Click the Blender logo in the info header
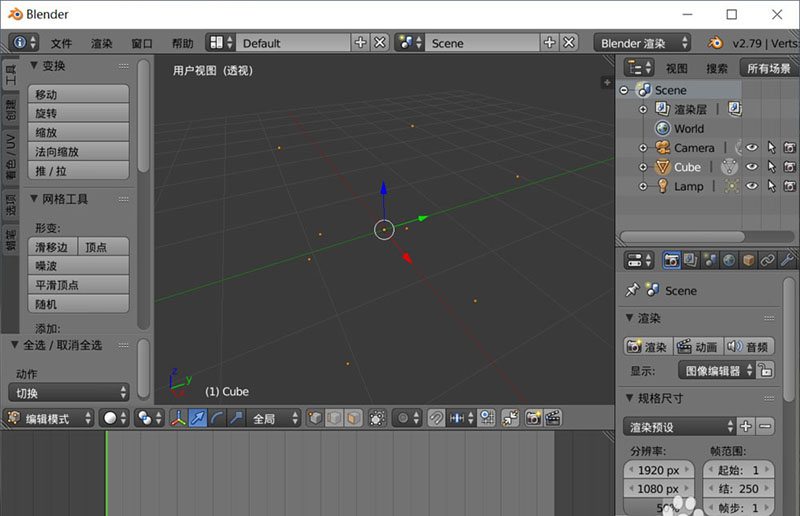Image resolution: width=800 pixels, height=516 pixels. (x=715, y=43)
